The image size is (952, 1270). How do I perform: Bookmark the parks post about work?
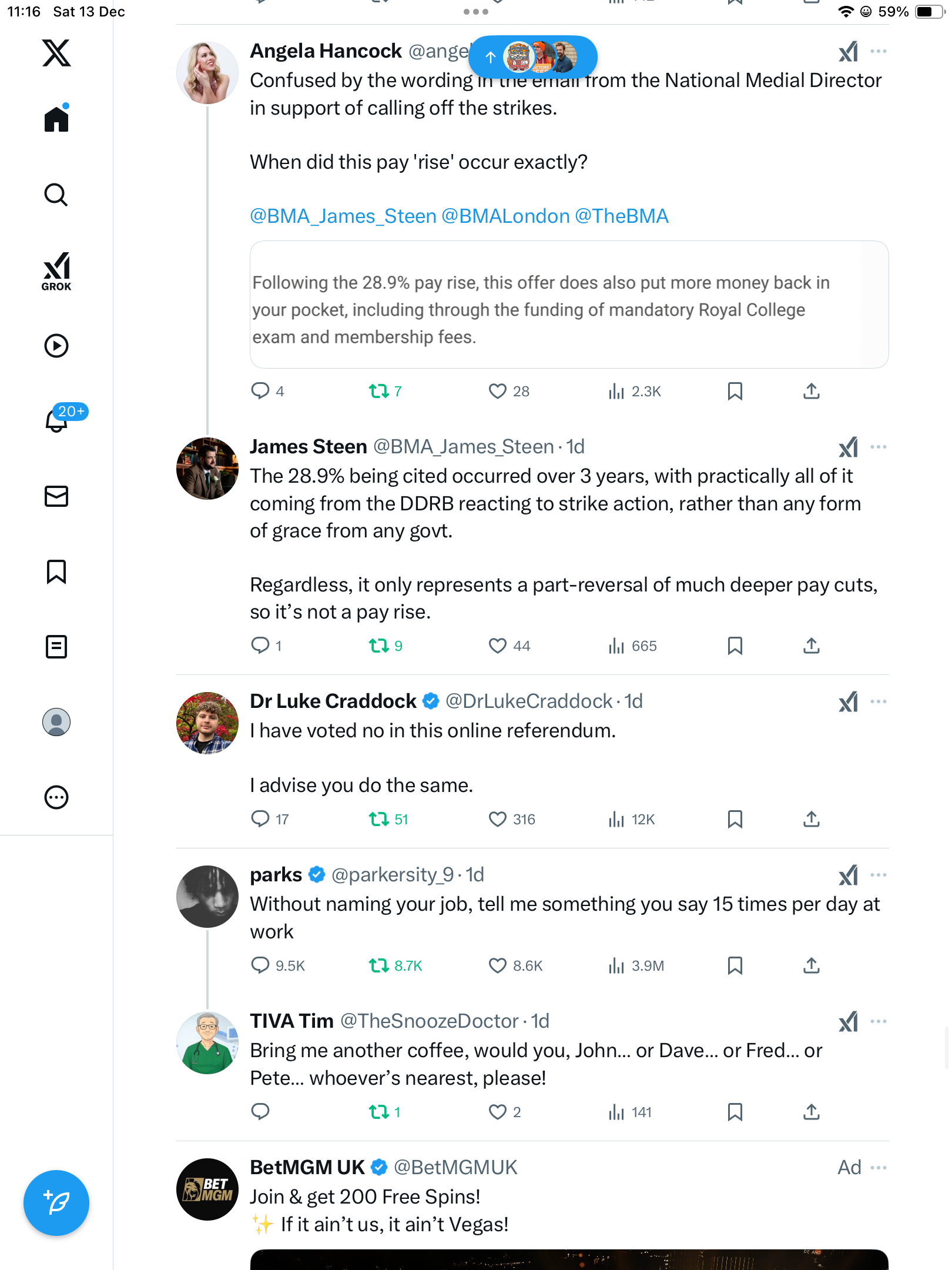735,965
